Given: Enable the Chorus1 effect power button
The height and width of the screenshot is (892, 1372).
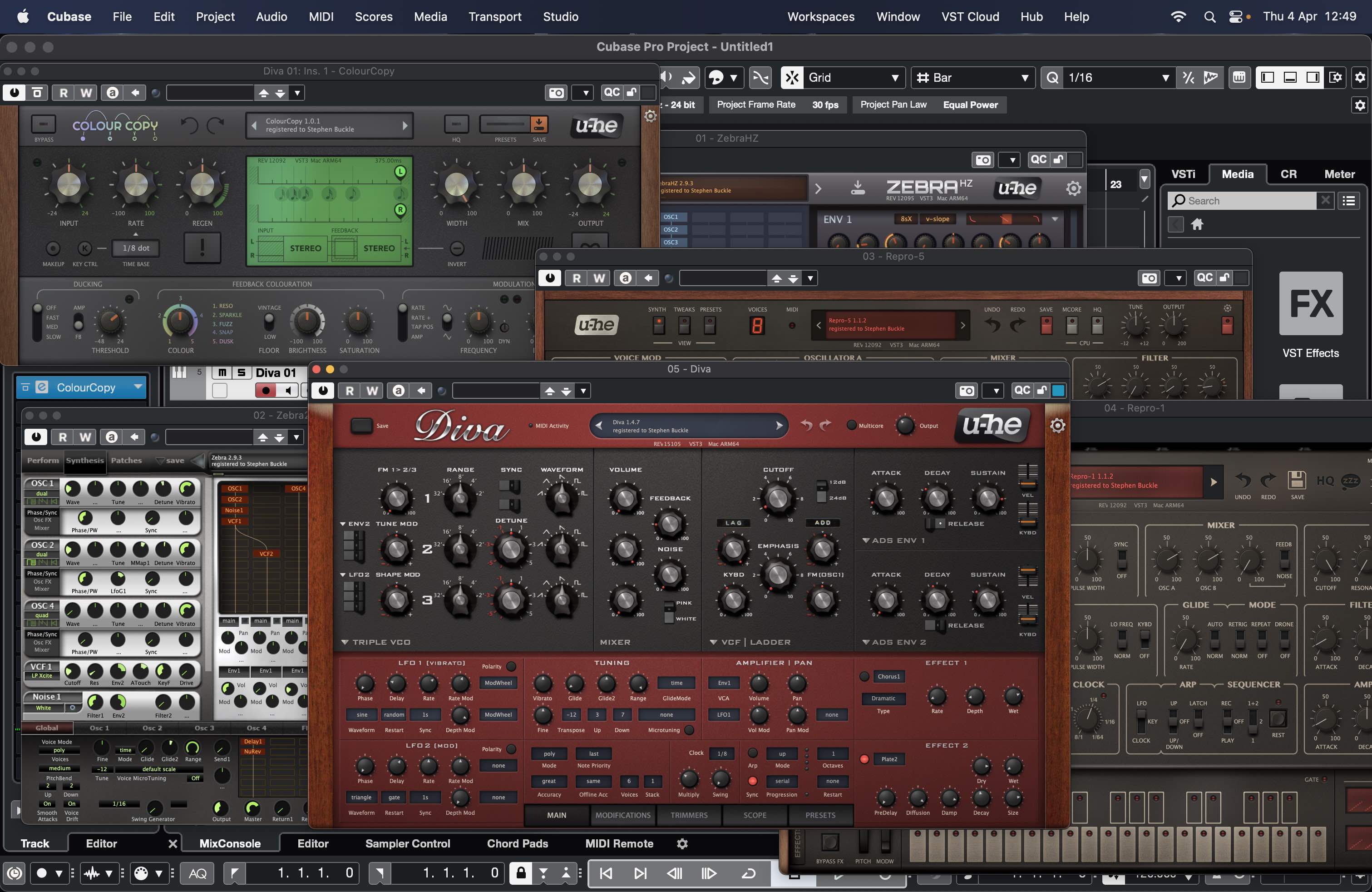Looking at the screenshot, I should point(864,676).
